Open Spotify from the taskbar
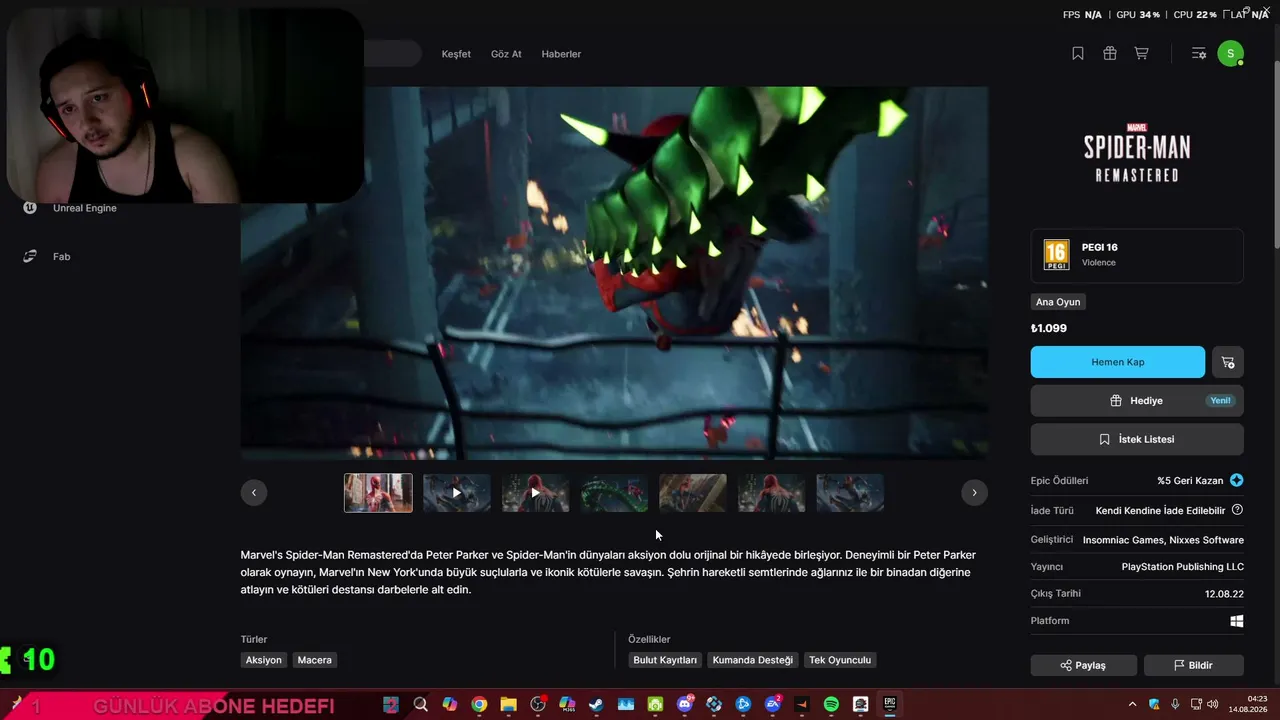Screen dimensions: 1280x720 (x=831, y=705)
